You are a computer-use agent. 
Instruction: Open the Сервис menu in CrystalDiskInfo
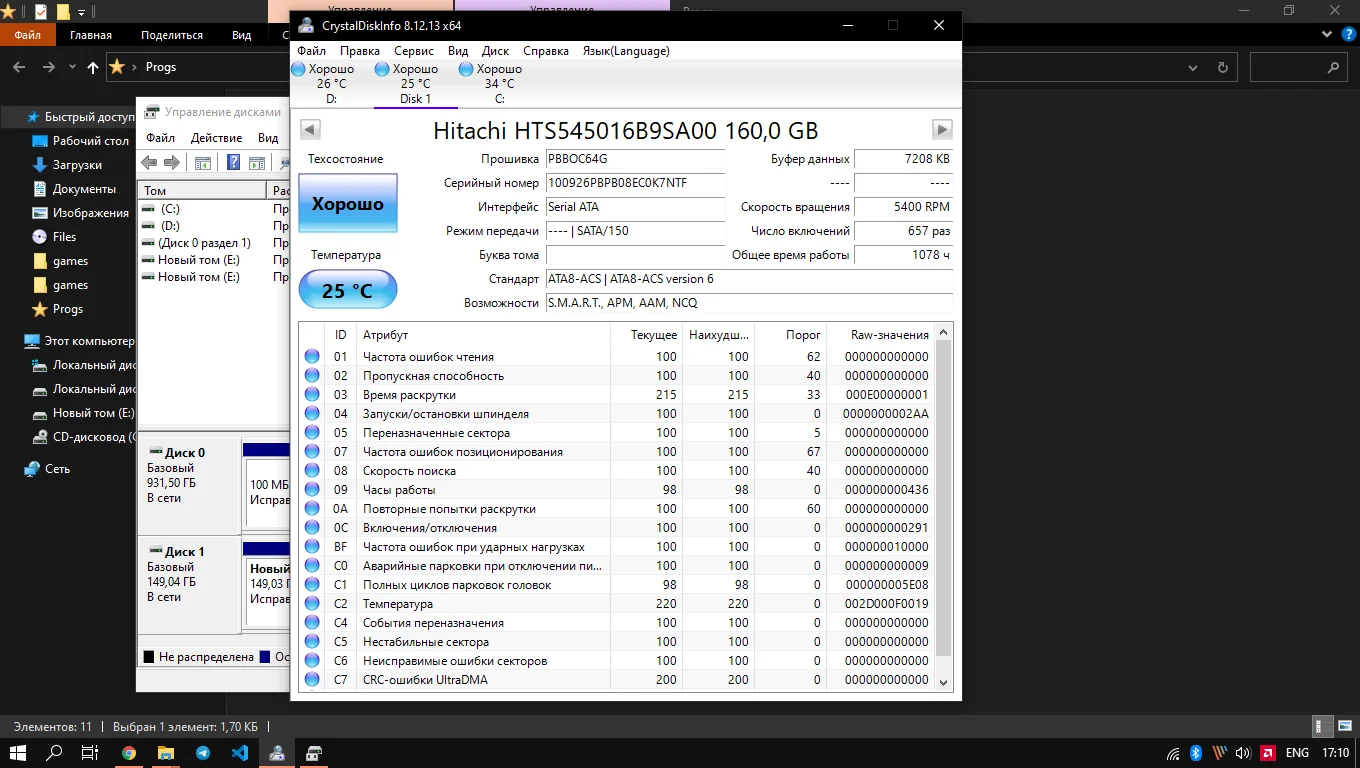413,51
